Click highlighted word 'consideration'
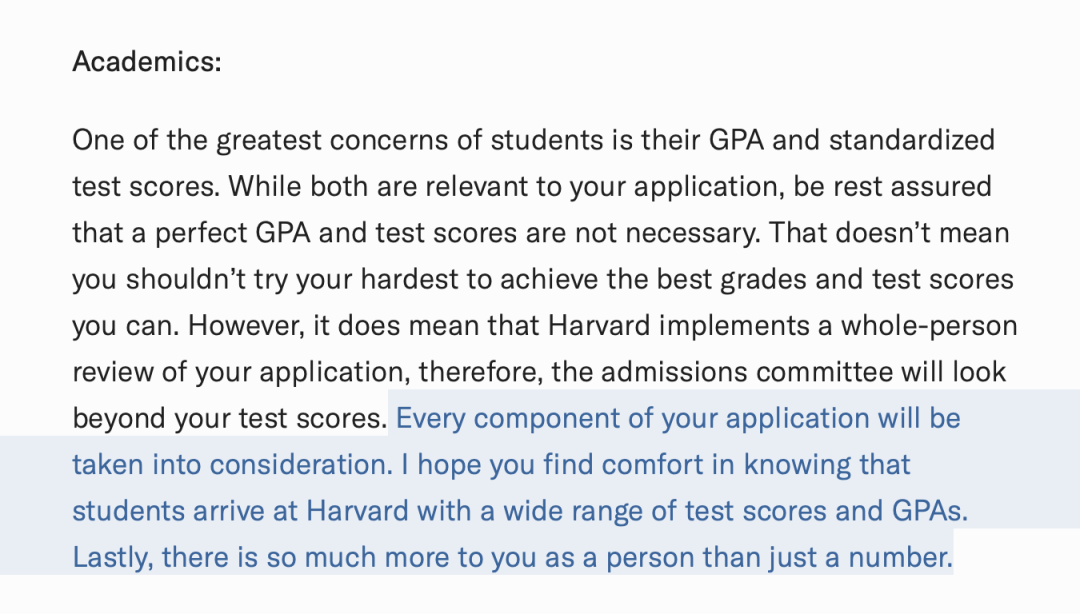Viewport: 1080px width, 614px height. [x=300, y=465]
